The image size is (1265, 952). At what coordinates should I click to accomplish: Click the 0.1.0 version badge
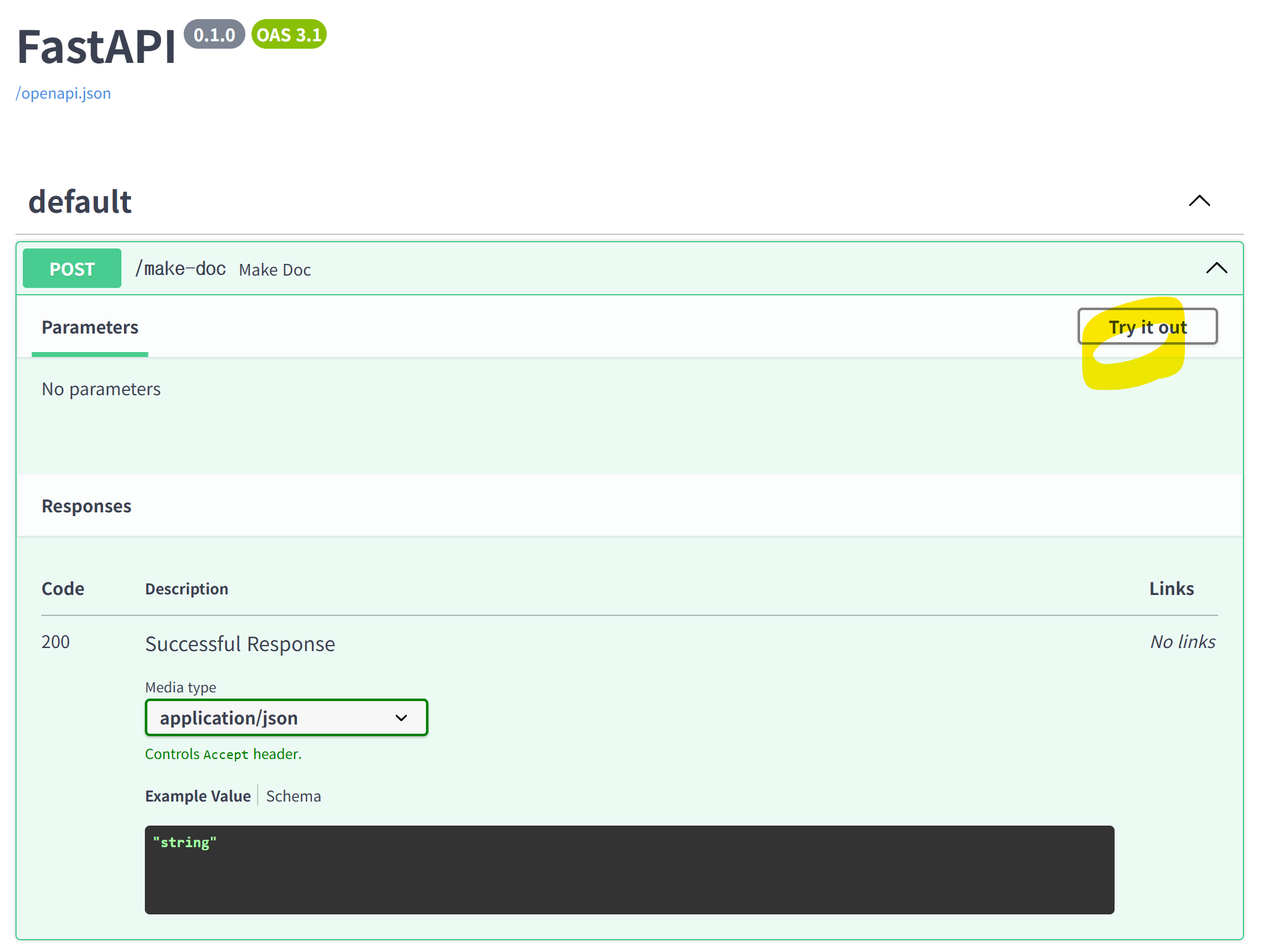tap(214, 35)
